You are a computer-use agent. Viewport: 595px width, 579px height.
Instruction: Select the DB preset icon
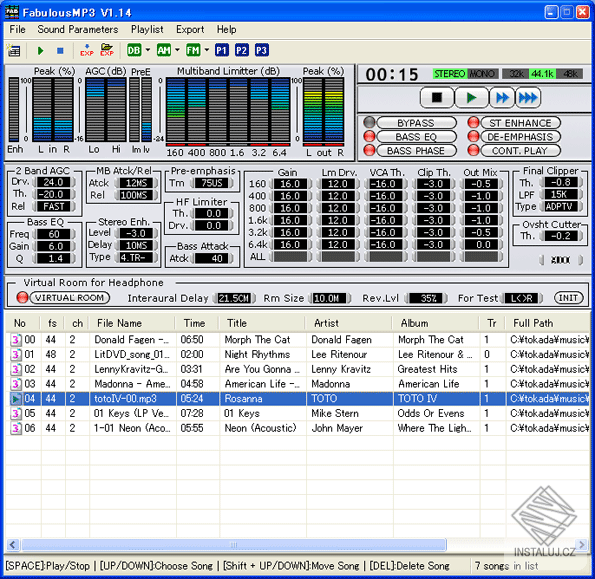[x=134, y=50]
